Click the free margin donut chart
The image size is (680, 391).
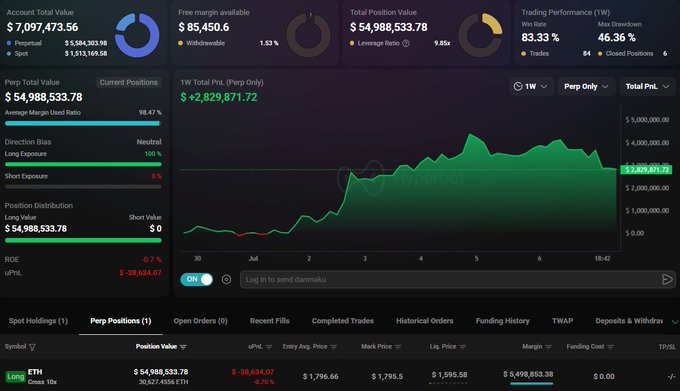pyautogui.click(x=308, y=35)
